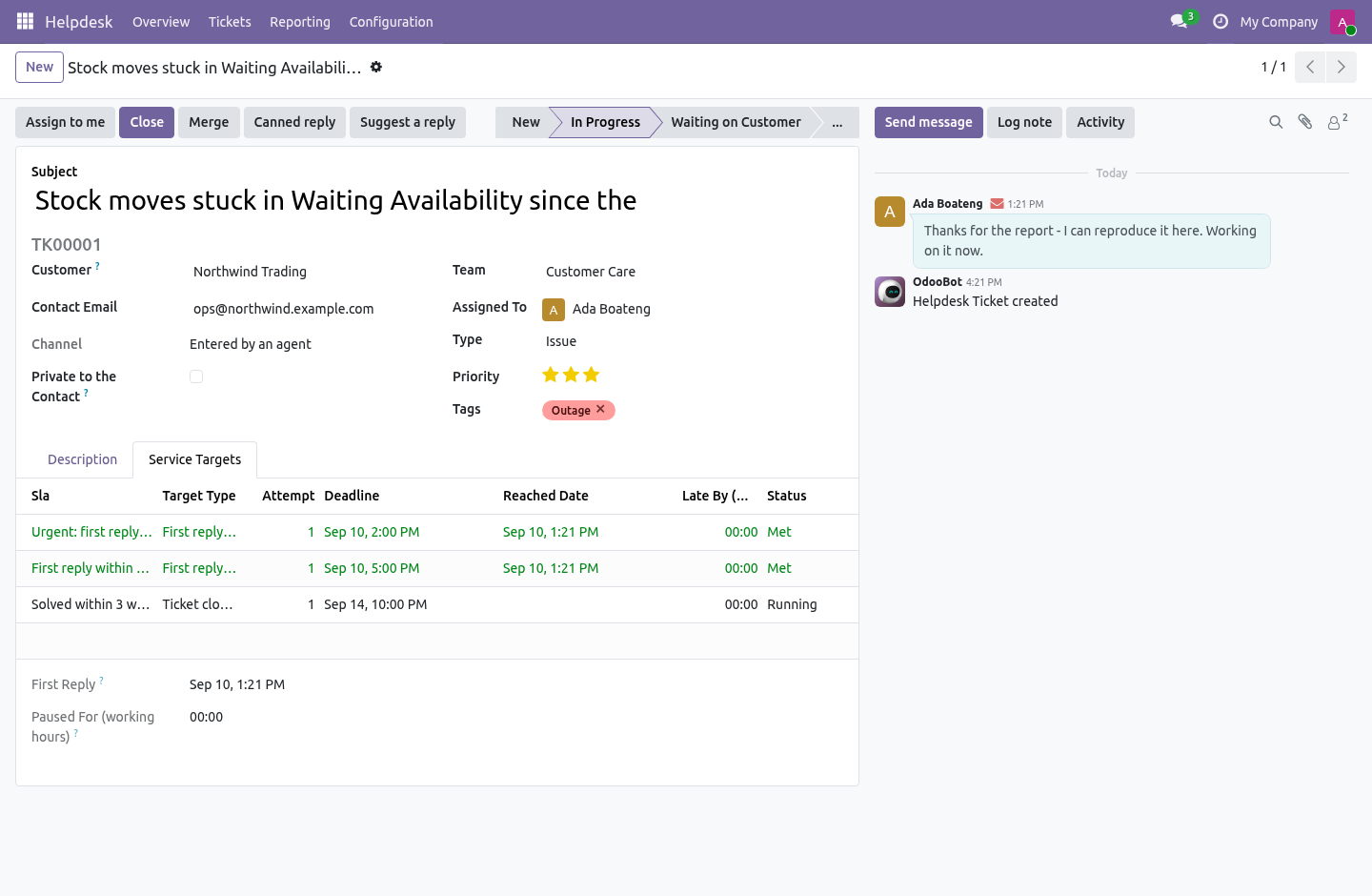Open the gear actions menu
This screenshot has height=896, width=1372.
(376, 67)
